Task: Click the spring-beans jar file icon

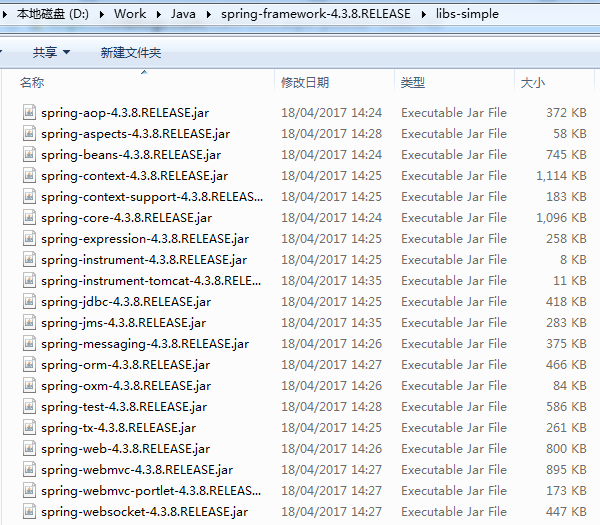Action: point(29,155)
